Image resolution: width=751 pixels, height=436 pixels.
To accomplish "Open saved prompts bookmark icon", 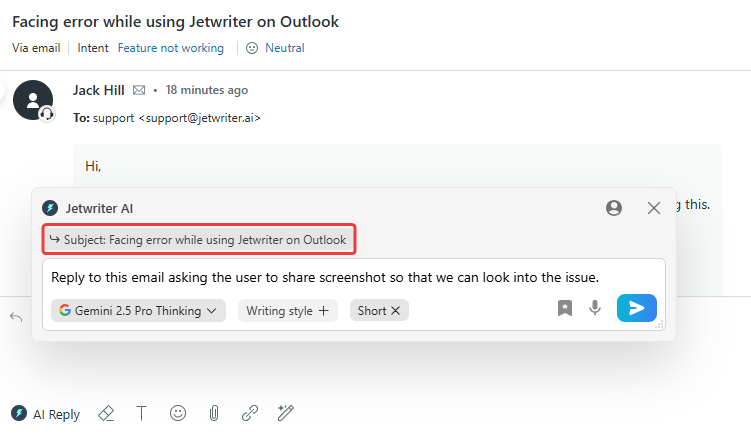I will coord(565,309).
